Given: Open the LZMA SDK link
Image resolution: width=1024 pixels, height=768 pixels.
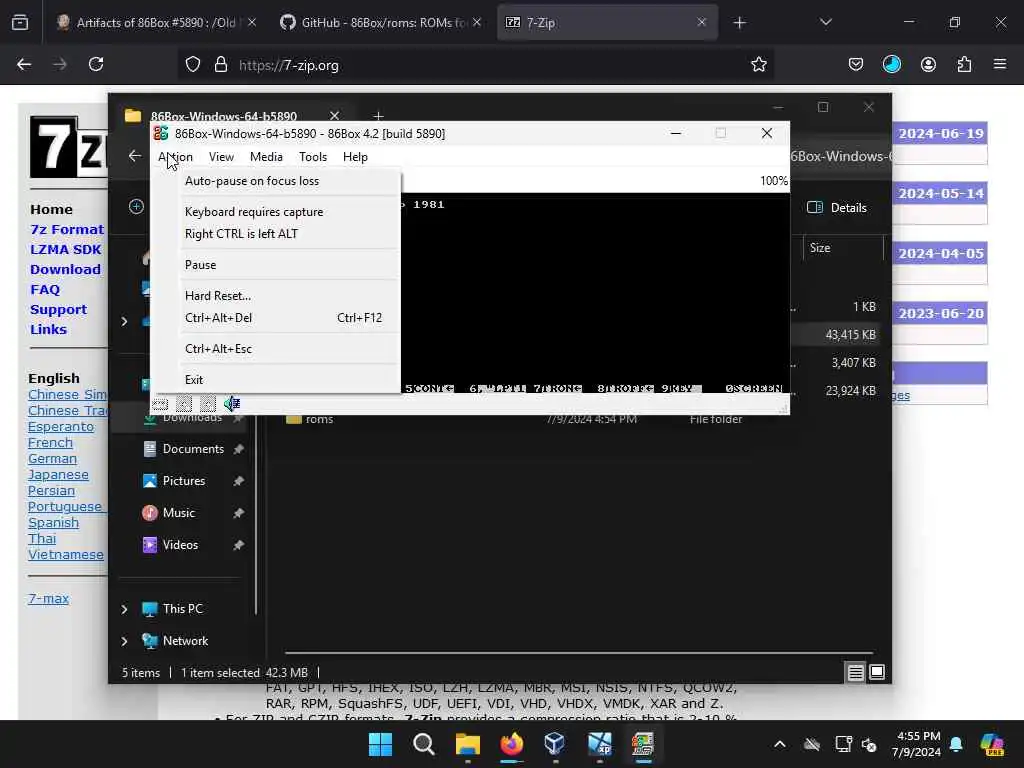Looking at the screenshot, I should pyautogui.click(x=65, y=250).
